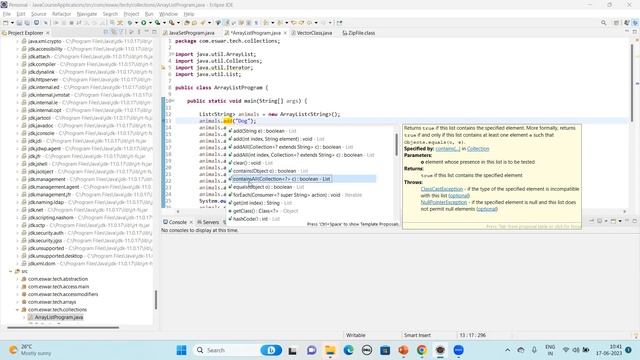Toggle fold of the import block
This screenshot has height=360, width=640.
tap(173, 54)
